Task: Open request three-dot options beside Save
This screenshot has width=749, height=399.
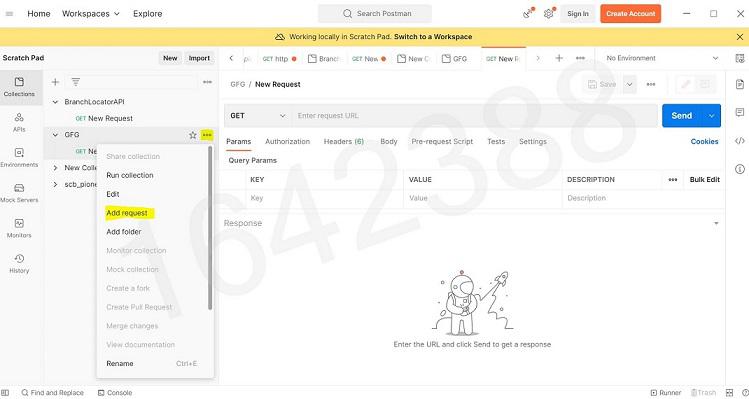Action: [651, 85]
